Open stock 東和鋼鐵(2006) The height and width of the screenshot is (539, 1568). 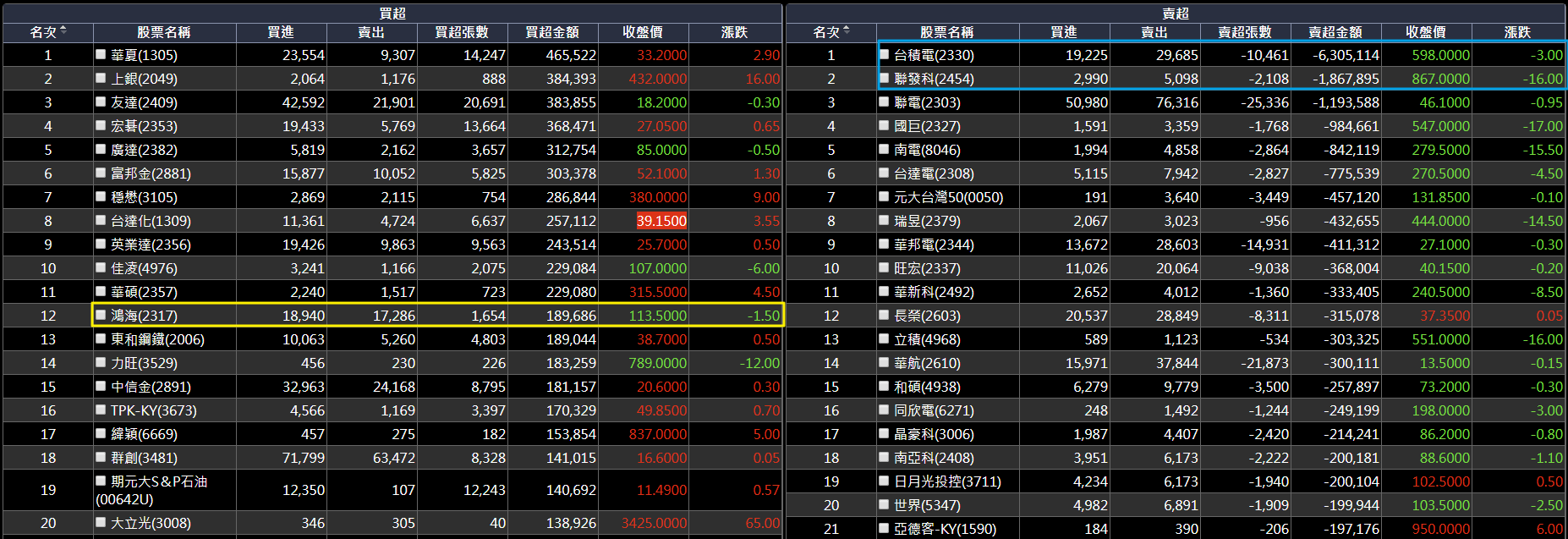point(157,339)
